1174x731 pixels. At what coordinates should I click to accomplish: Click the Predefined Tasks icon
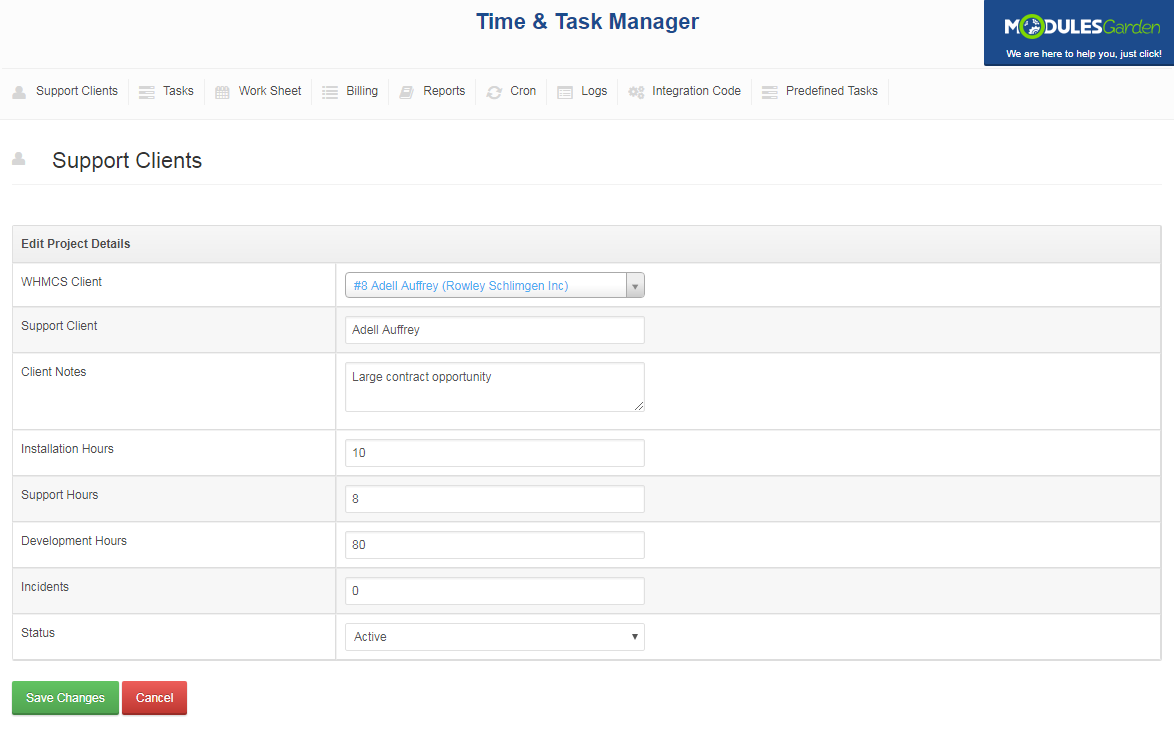click(x=769, y=91)
